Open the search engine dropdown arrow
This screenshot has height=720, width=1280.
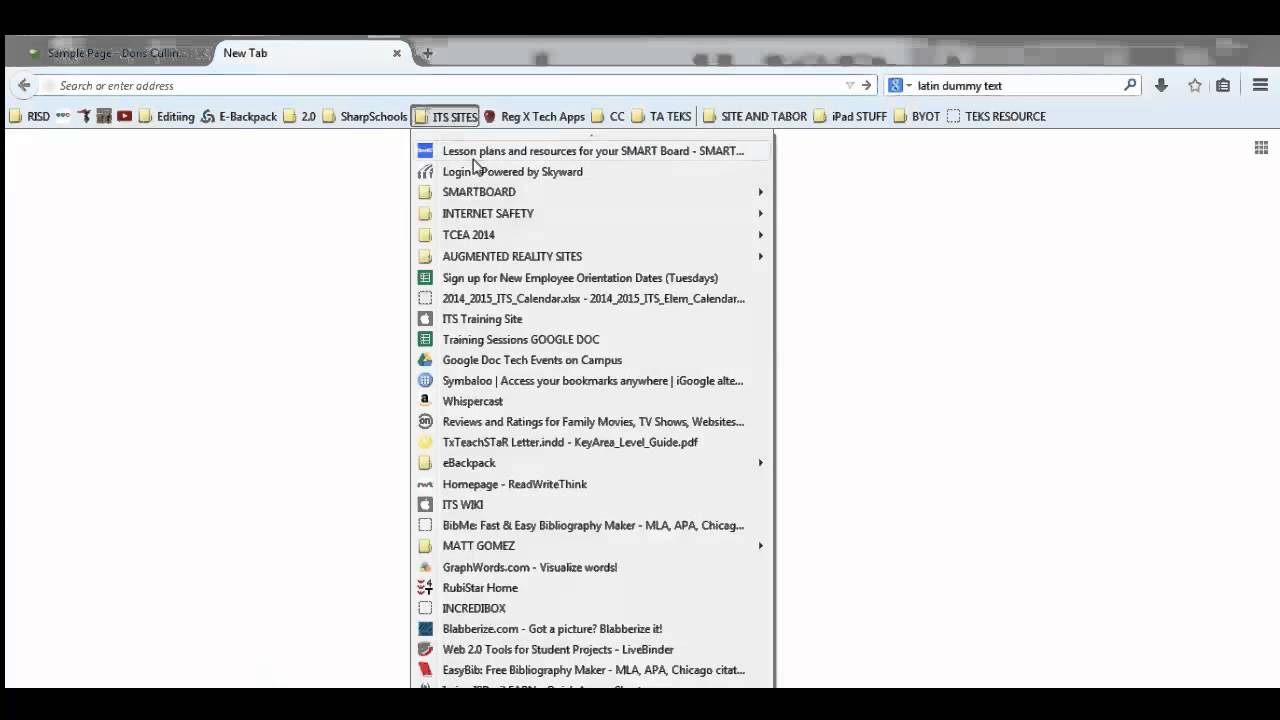(909, 86)
